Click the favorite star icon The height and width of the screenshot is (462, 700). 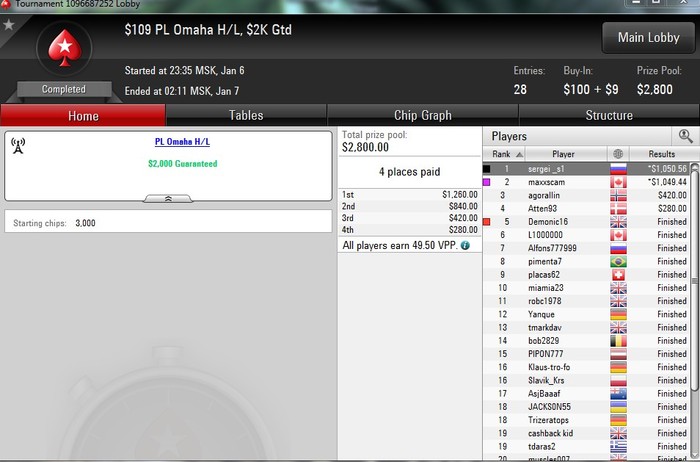tap(8, 25)
